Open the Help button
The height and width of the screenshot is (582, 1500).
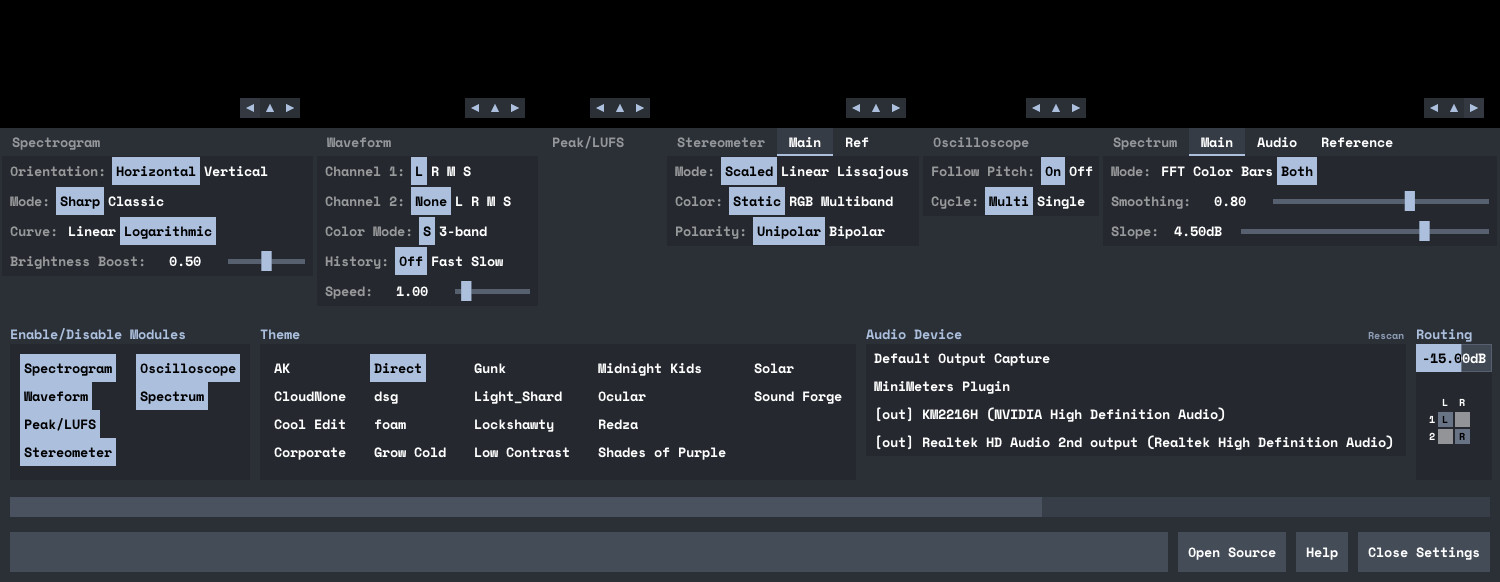tap(1322, 552)
